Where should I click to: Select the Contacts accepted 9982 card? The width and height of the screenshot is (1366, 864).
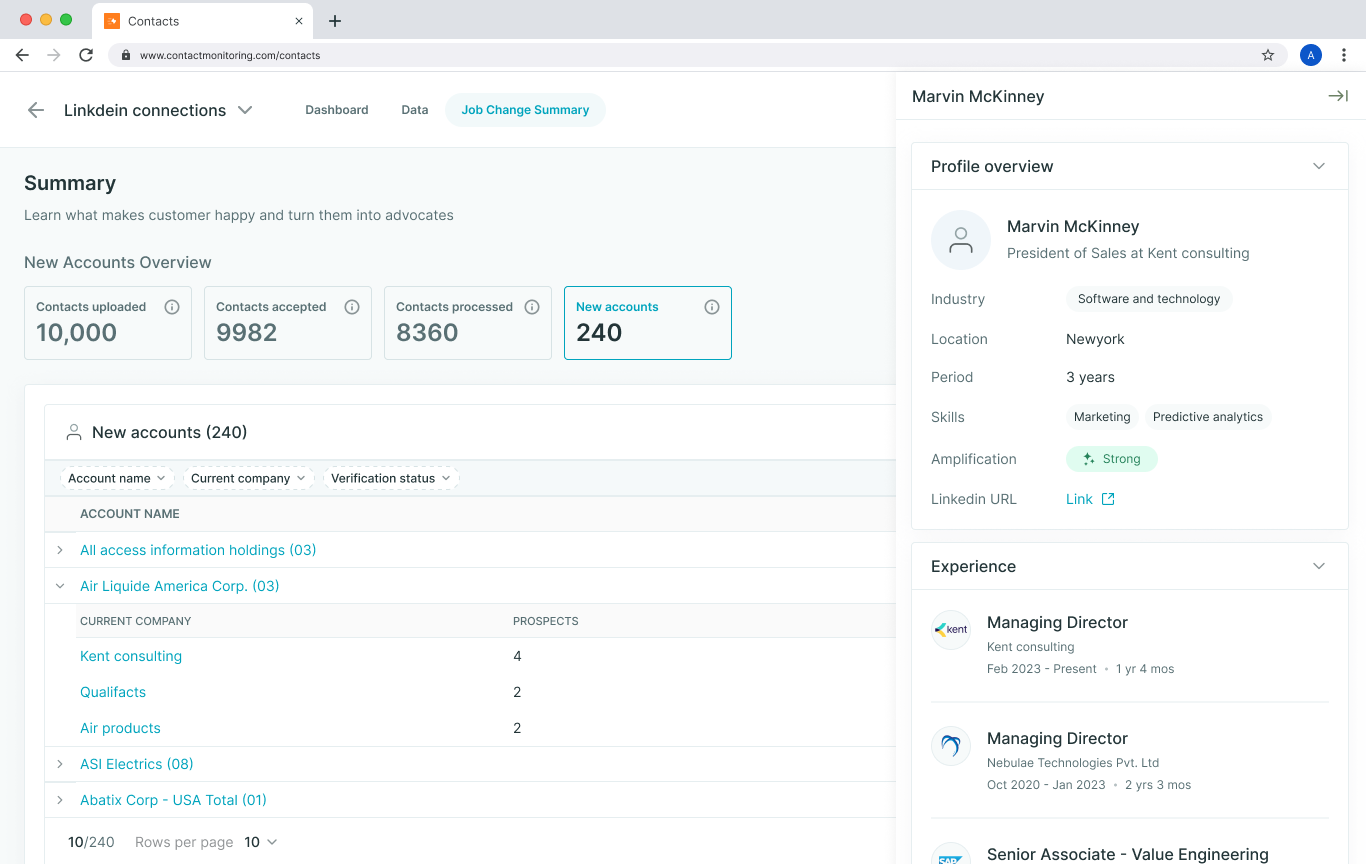288,323
